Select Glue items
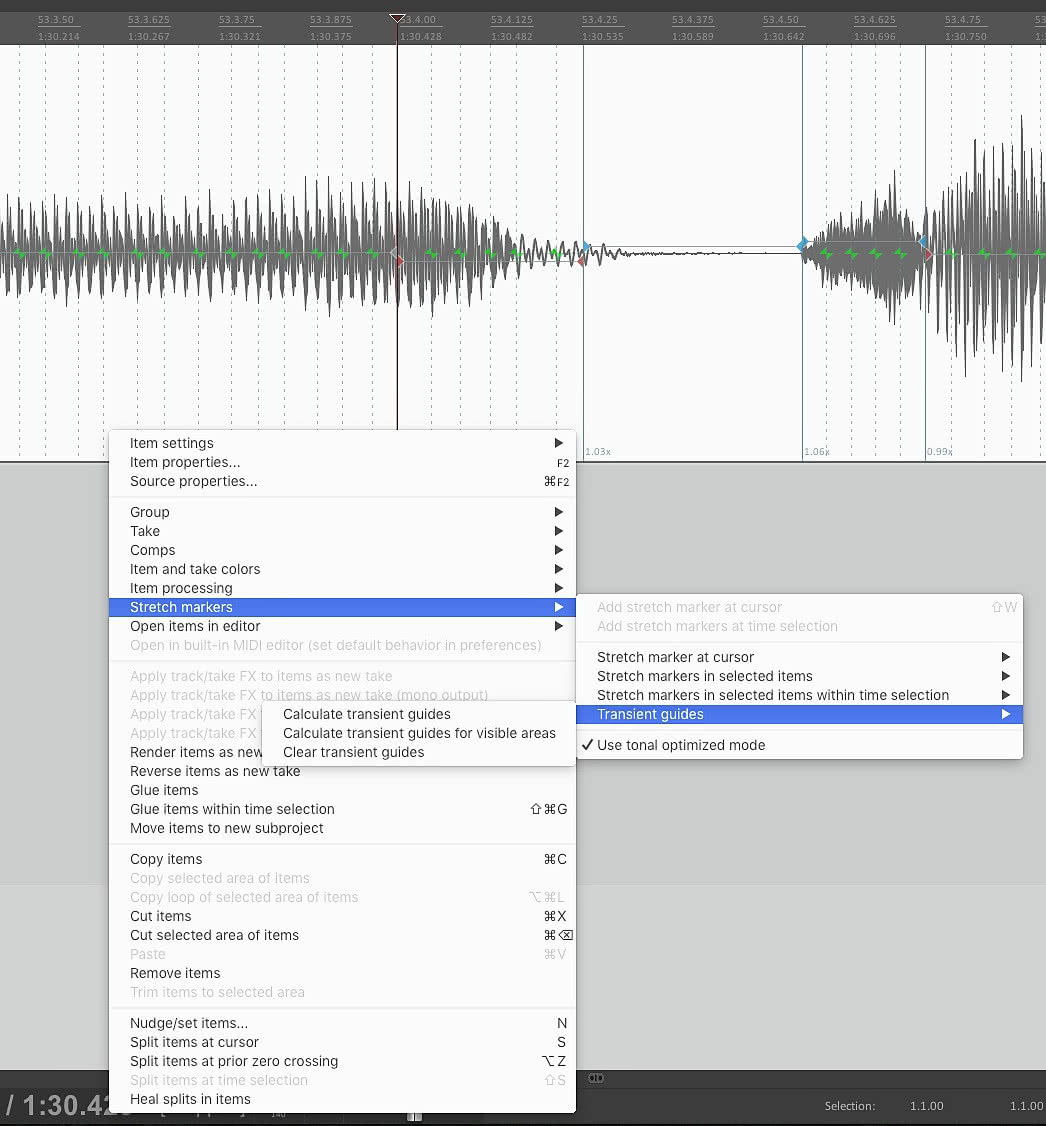Image resolution: width=1046 pixels, height=1126 pixels. tap(342, 791)
